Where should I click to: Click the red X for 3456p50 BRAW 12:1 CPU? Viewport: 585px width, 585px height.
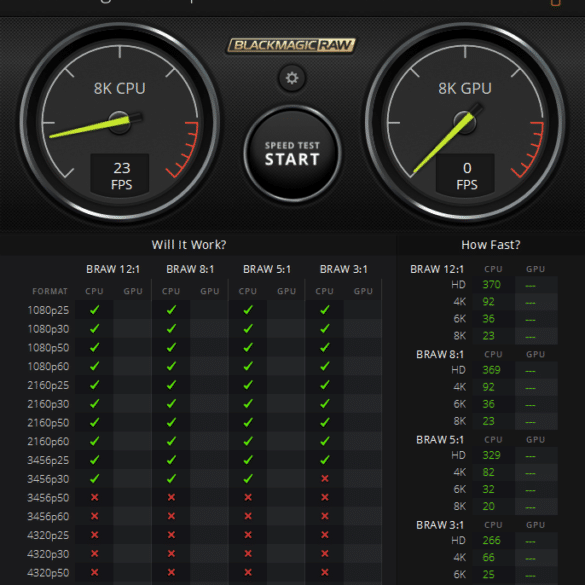click(95, 497)
